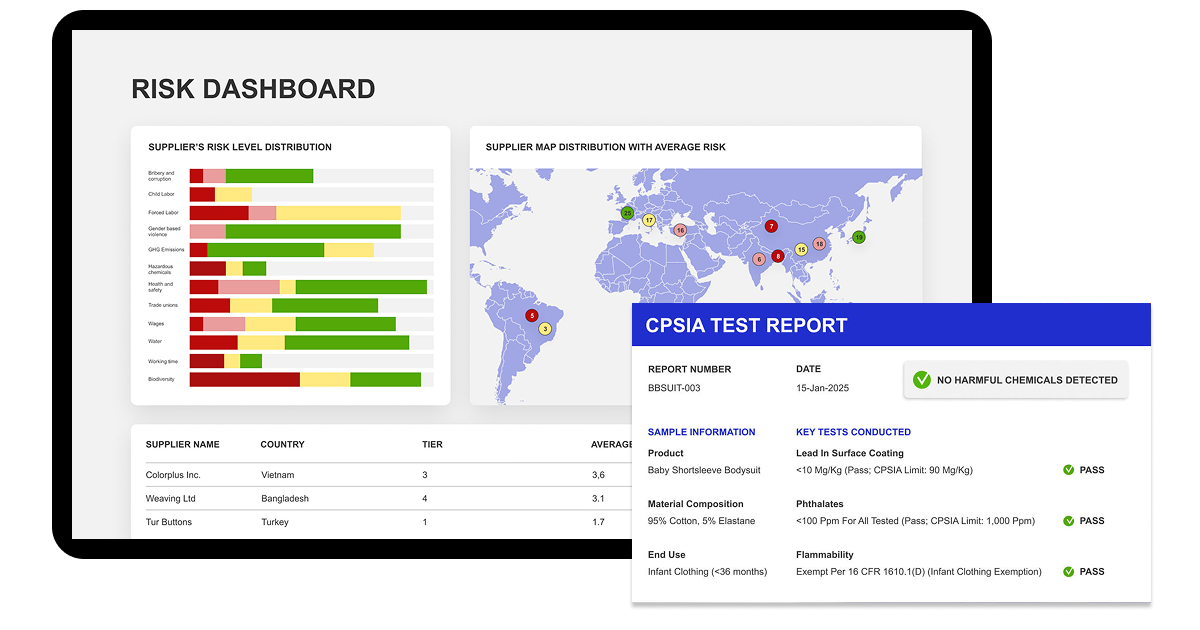Click the average risk value 3.1
The height and width of the screenshot is (630, 1200).
click(598, 498)
